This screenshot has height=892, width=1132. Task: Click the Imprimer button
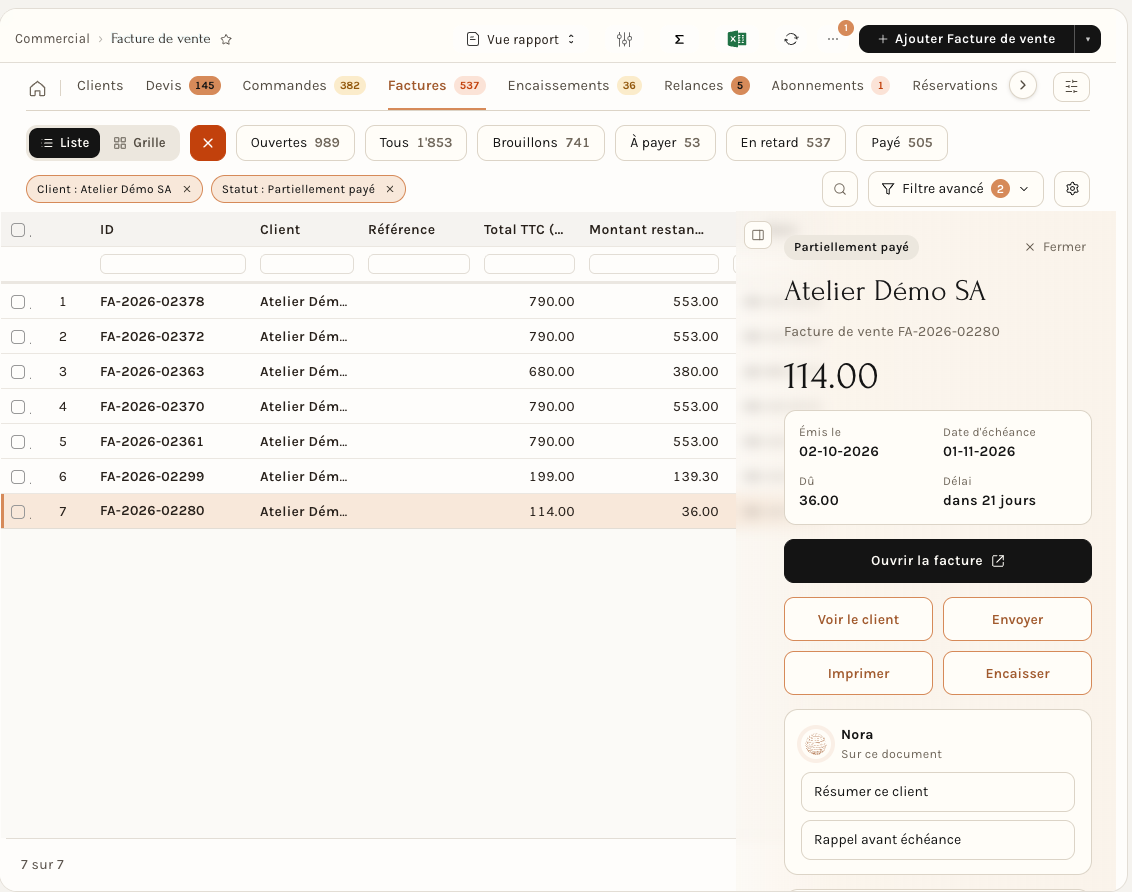[858, 673]
